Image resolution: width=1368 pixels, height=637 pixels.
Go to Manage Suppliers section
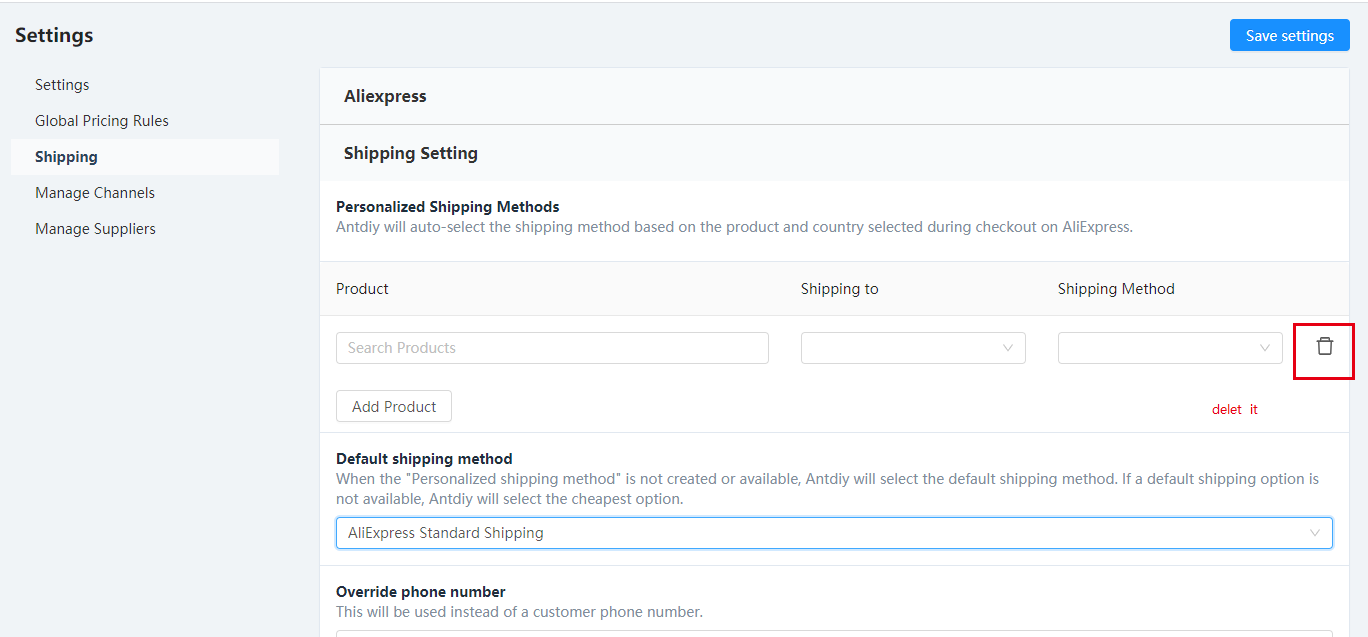(95, 229)
